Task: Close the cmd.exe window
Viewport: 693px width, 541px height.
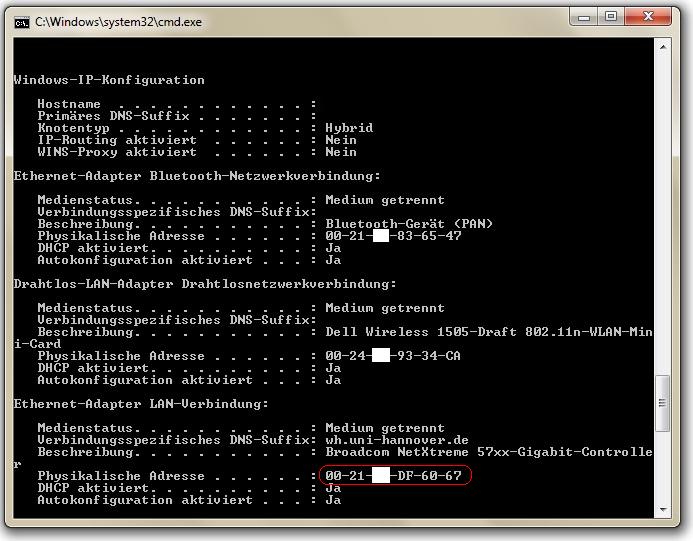Action: pyautogui.click(x=648, y=17)
